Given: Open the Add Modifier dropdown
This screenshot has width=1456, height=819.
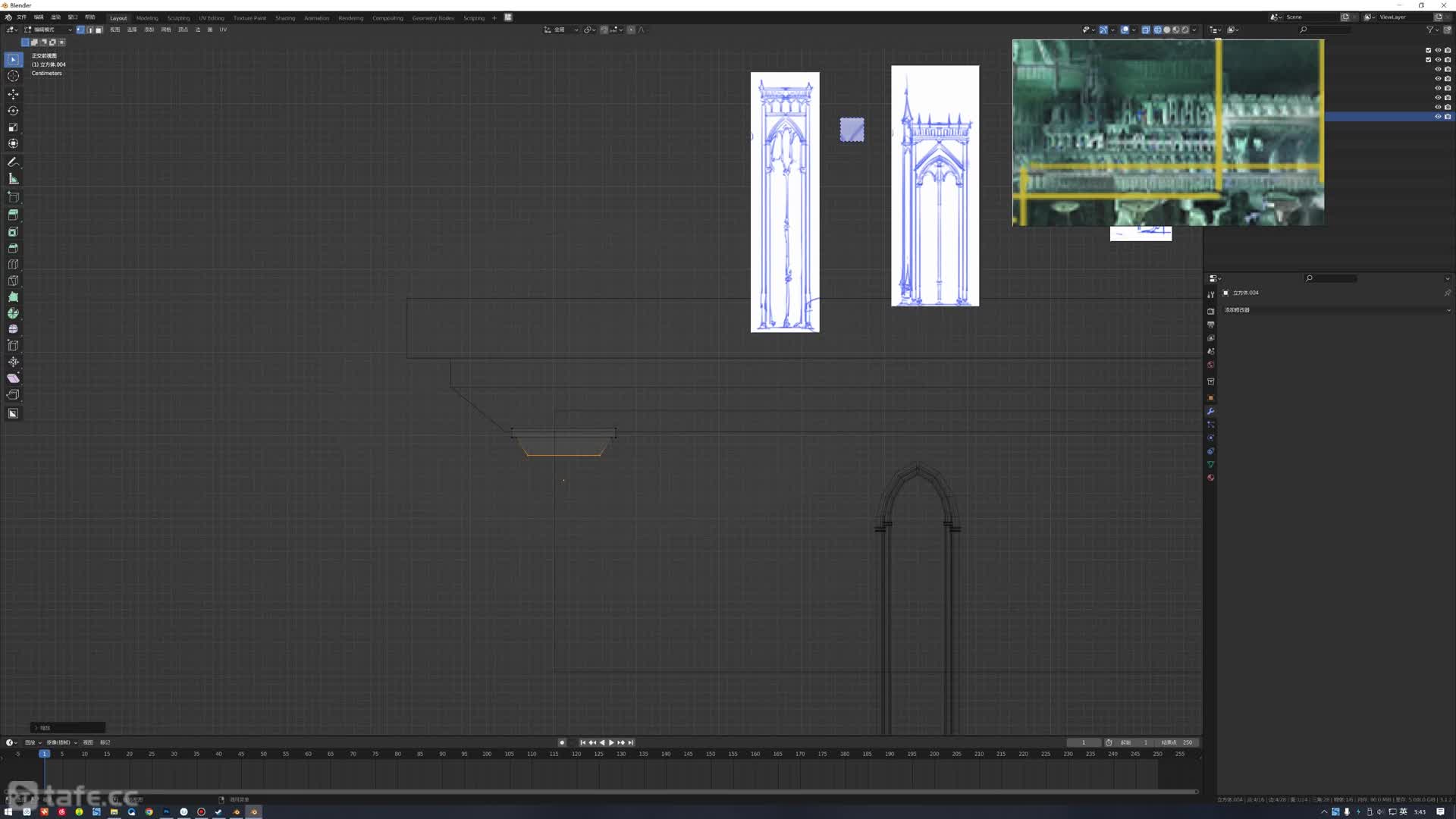Looking at the screenshot, I should click(1337, 310).
